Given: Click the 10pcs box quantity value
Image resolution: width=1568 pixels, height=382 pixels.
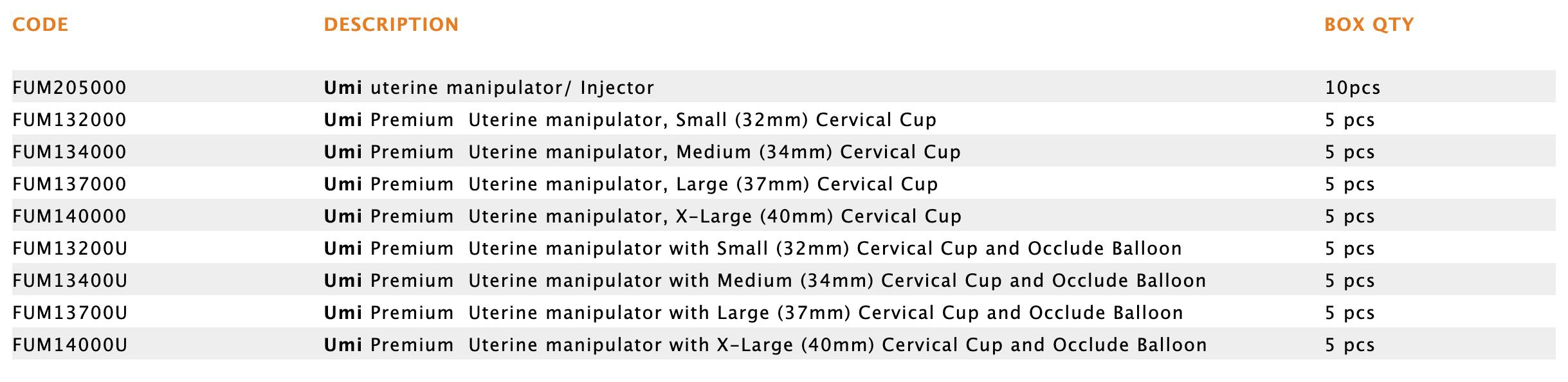Looking at the screenshot, I should [1353, 87].
